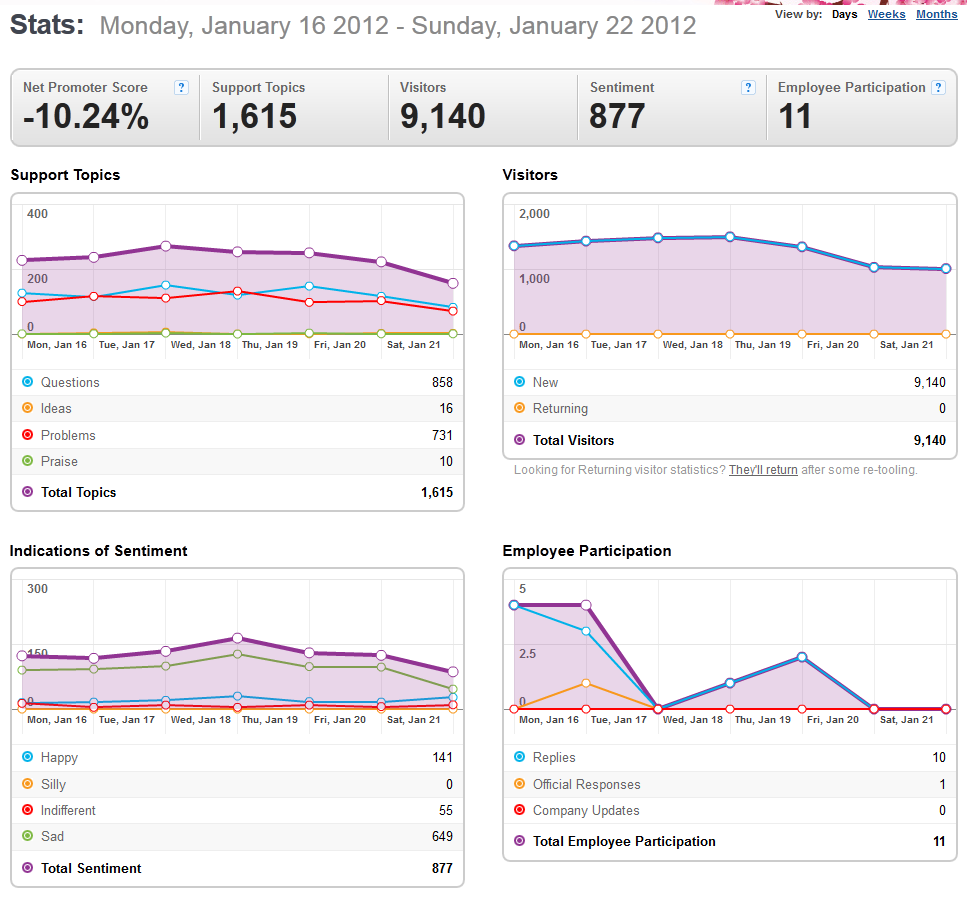Open the Employee Participation help icon

point(938,88)
